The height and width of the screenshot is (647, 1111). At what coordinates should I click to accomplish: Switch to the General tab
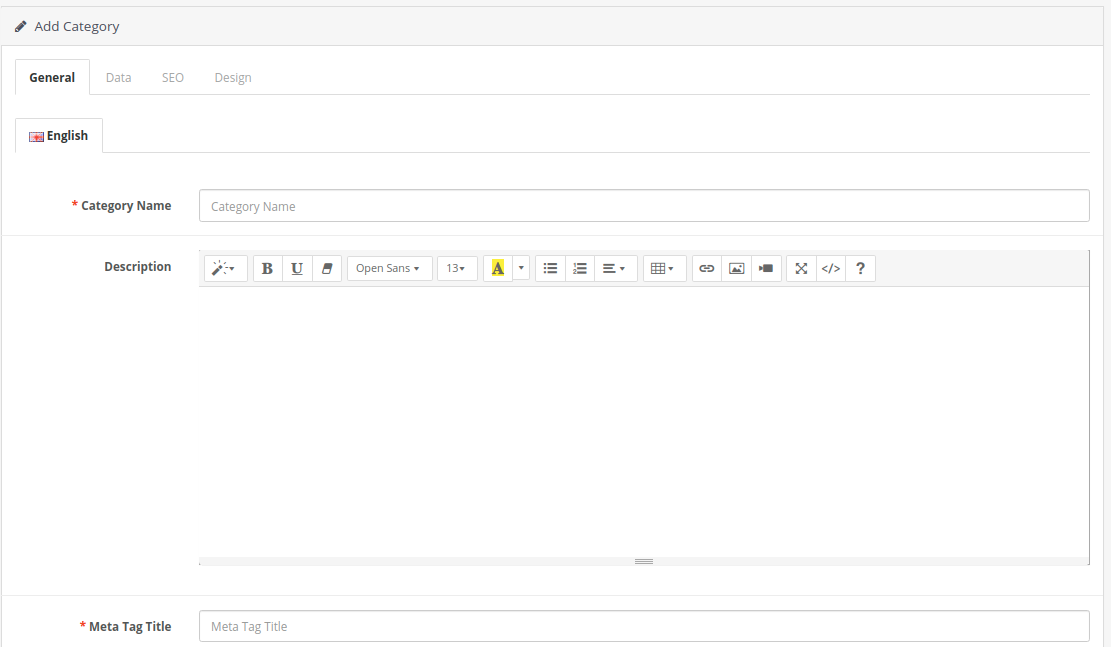click(x=52, y=77)
